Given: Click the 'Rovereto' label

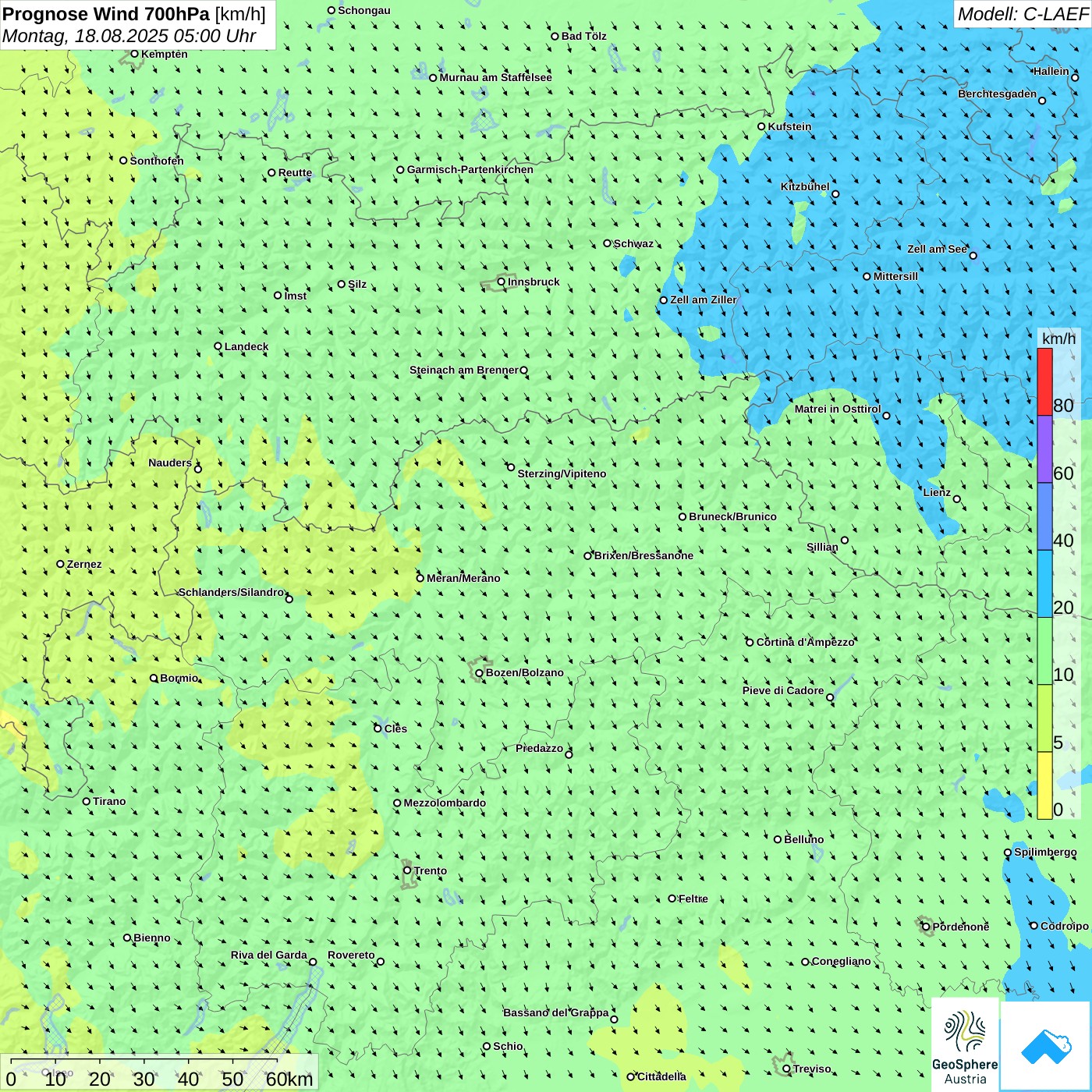Looking at the screenshot, I should coord(351,955).
